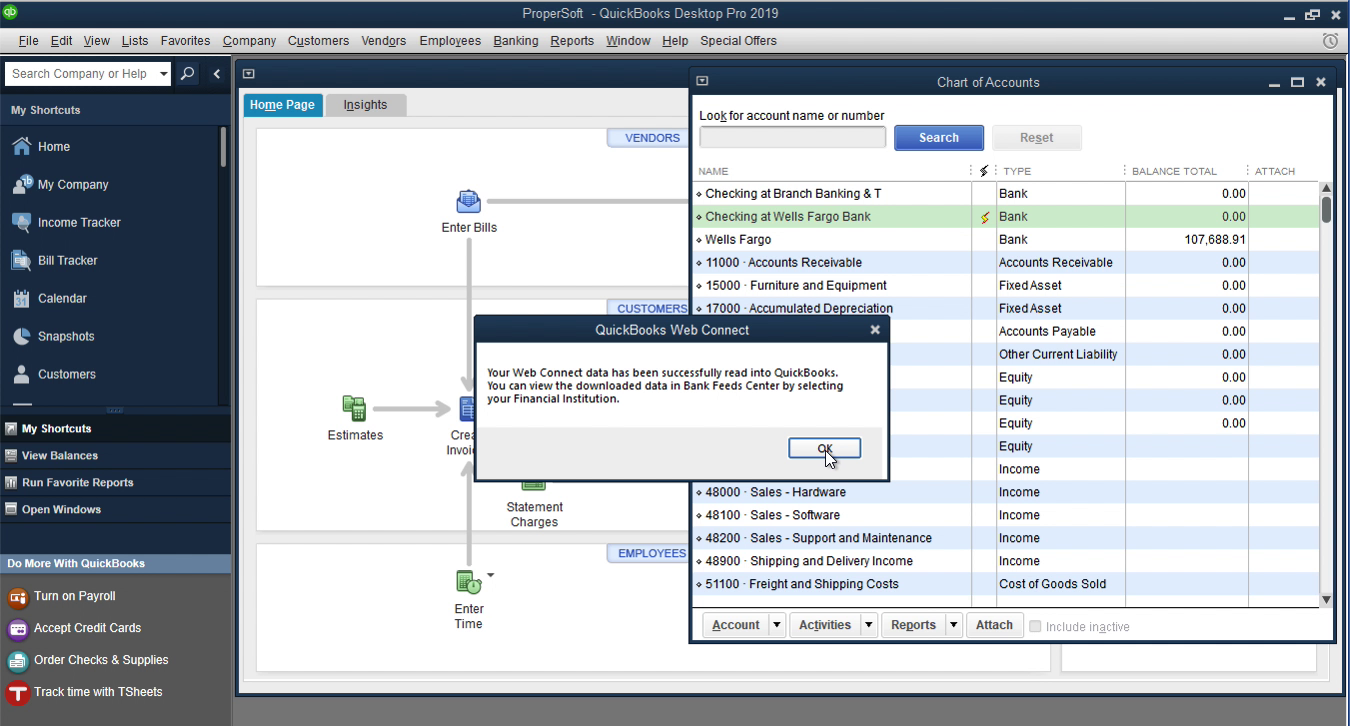Open the Vendors menu
Screen dimensions: 1350x726
click(384, 41)
